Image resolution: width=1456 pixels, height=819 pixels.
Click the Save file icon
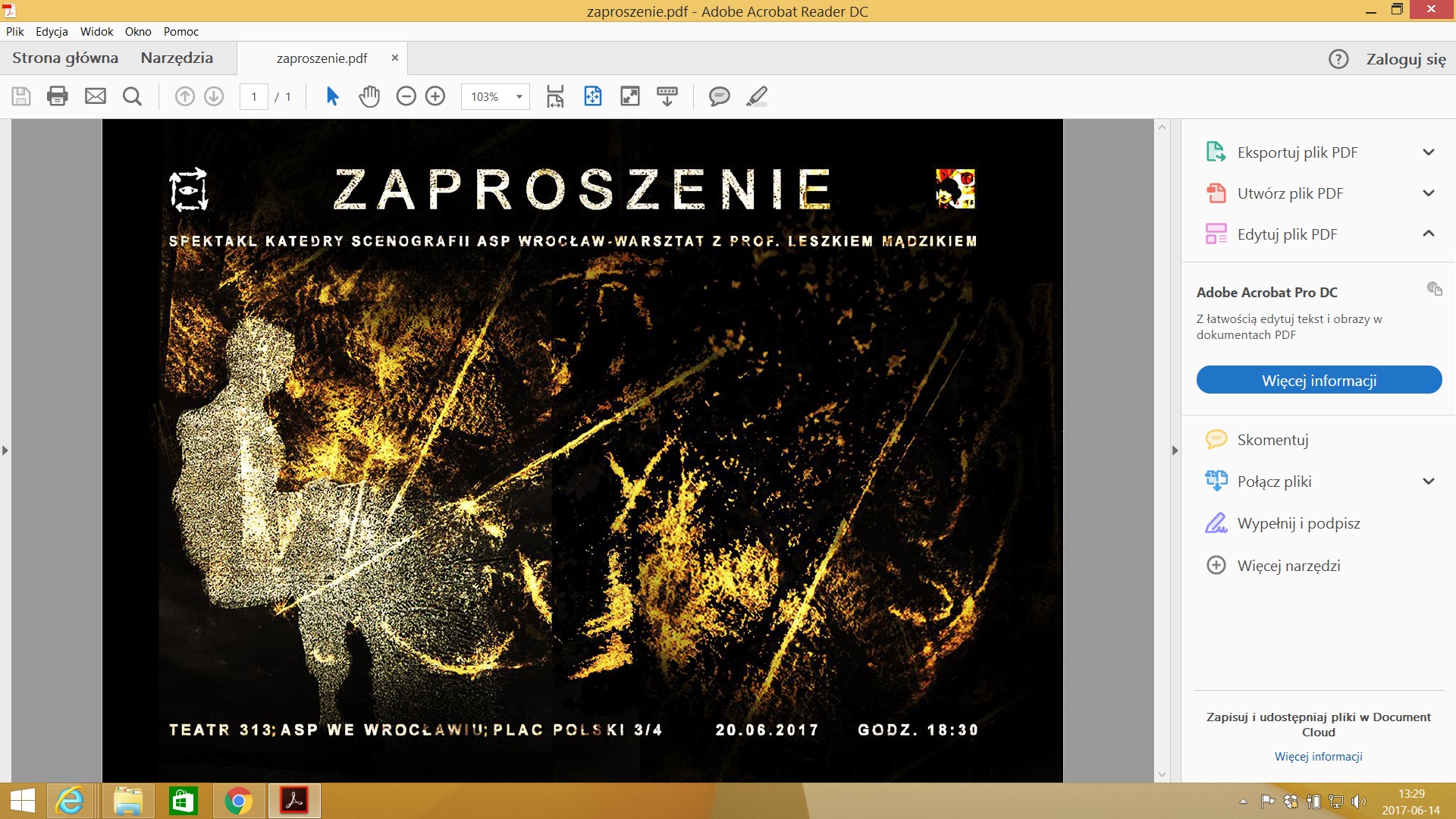point(21,96)
